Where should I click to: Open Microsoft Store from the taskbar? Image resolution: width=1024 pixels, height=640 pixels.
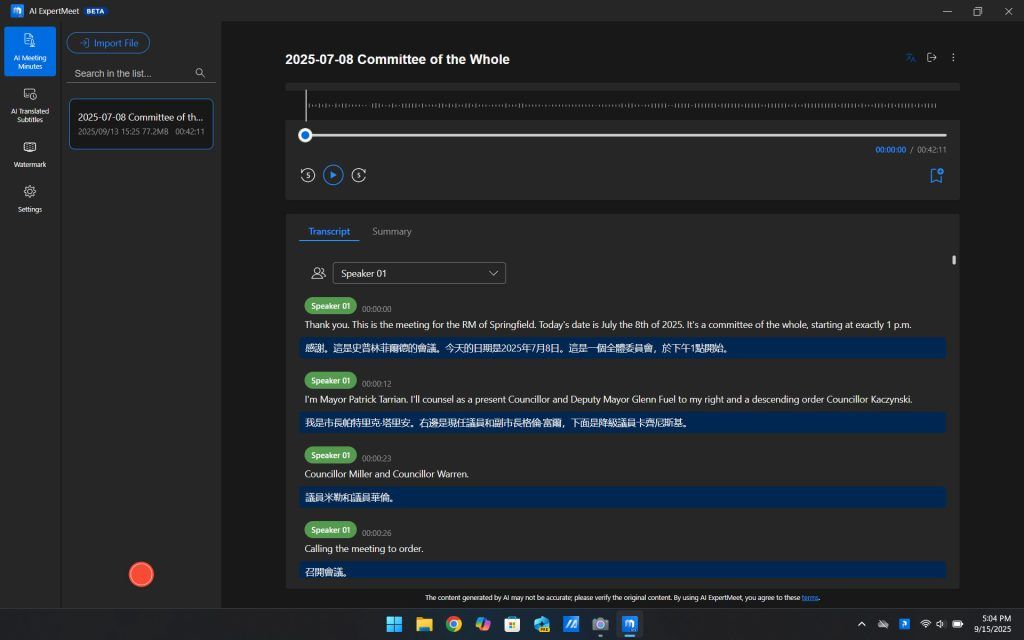point(512,624)
